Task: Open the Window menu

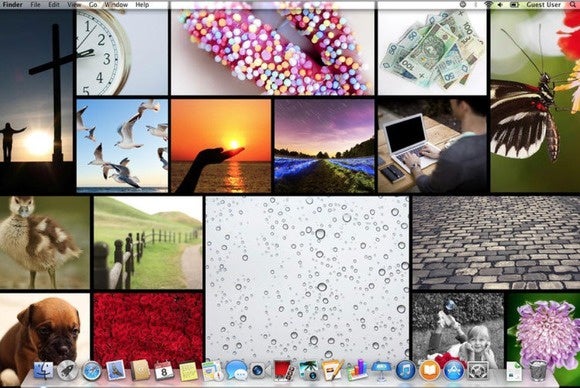Action: (116, 5)
